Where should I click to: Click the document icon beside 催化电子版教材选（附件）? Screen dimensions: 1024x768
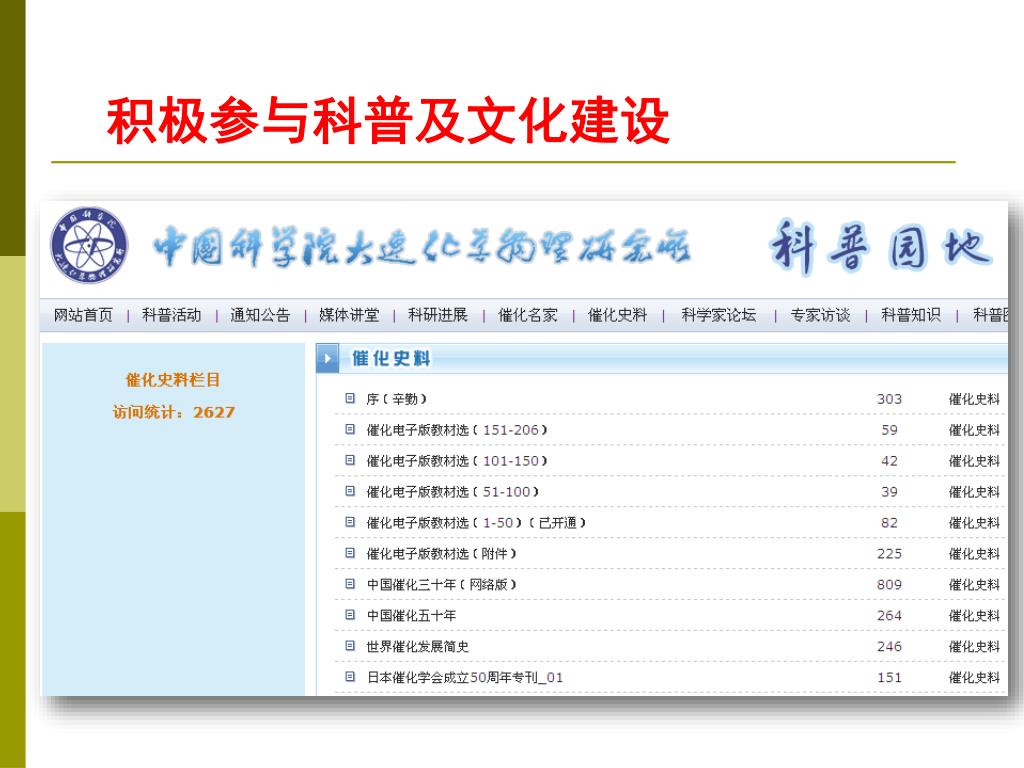point(350,552)
